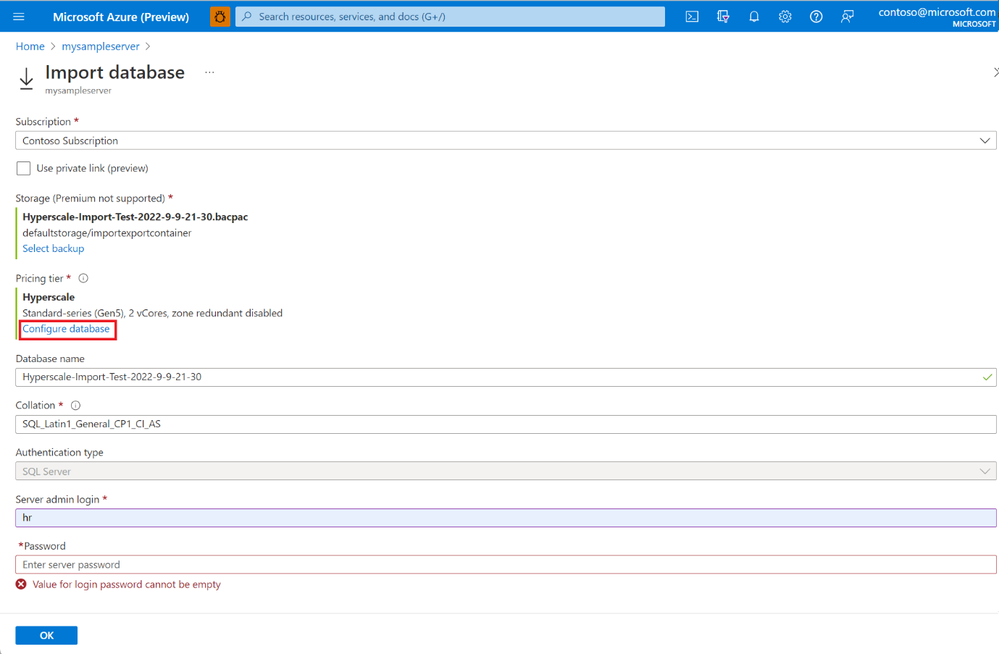This screenshot has height=654, width=999.
Task: Click the Database name field
Action: coord(506,377)
